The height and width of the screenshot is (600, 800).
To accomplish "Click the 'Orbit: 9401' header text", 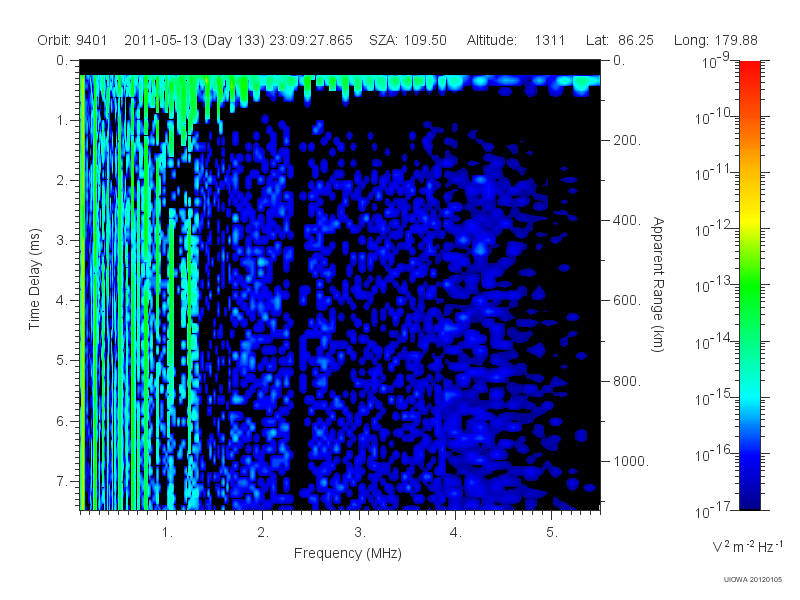I will (x=72, y=40).
